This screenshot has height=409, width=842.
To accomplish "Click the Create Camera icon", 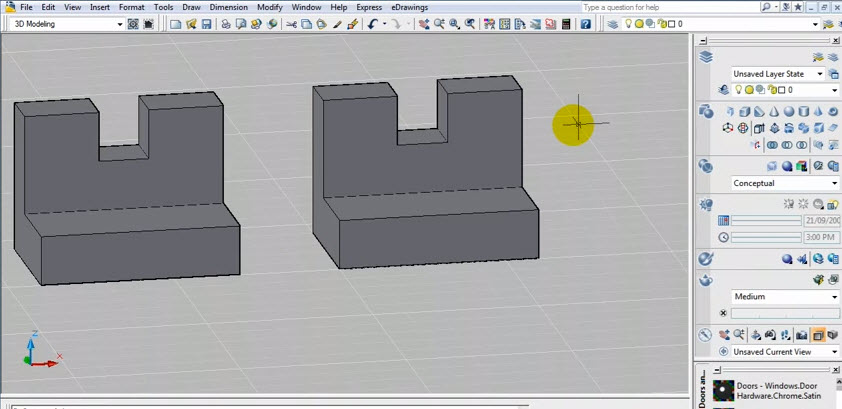I will point(802,335).
